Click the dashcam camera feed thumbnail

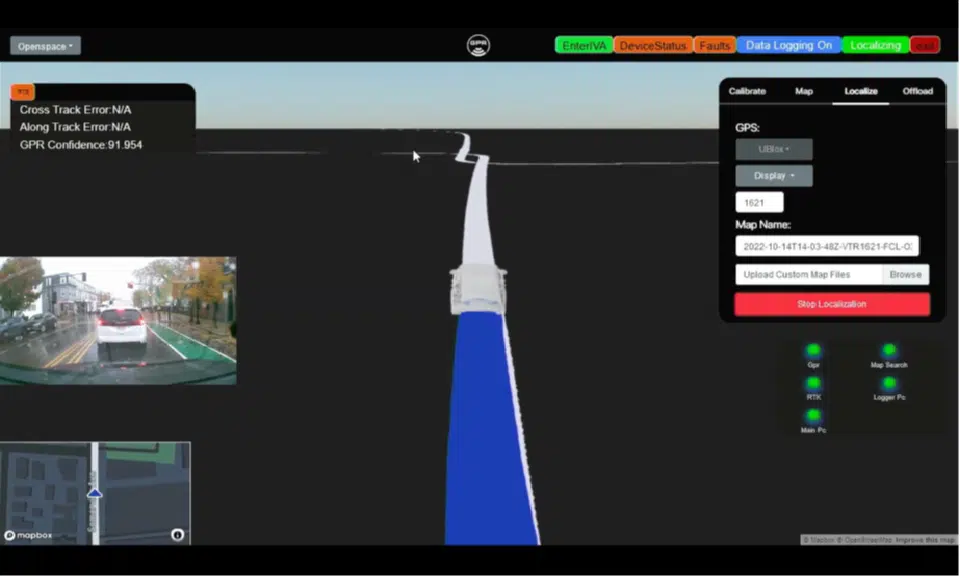click(118, 320)
